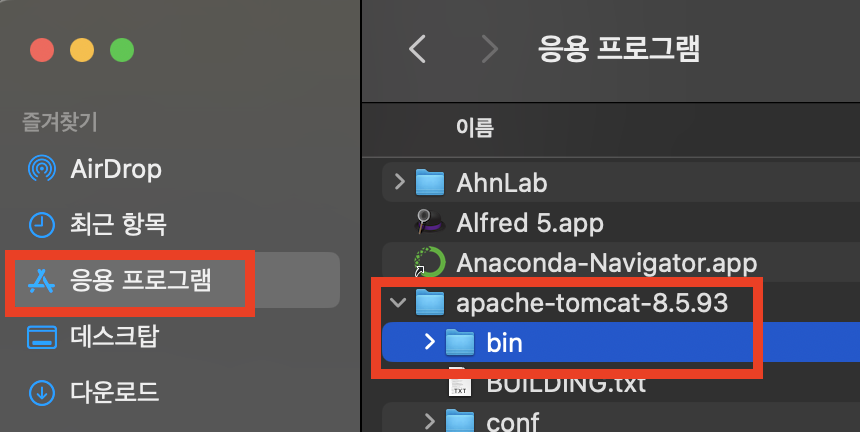Click the yellow minimize window button
The height and width of the screenshot is (432, 860).
pos(82,50)
